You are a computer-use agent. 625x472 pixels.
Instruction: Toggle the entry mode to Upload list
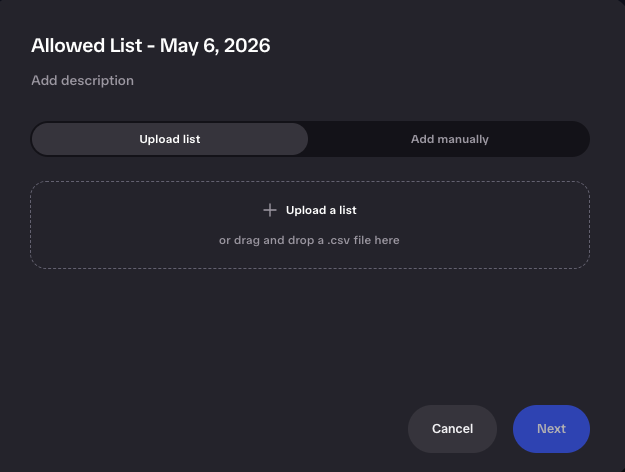pos(170,139)
